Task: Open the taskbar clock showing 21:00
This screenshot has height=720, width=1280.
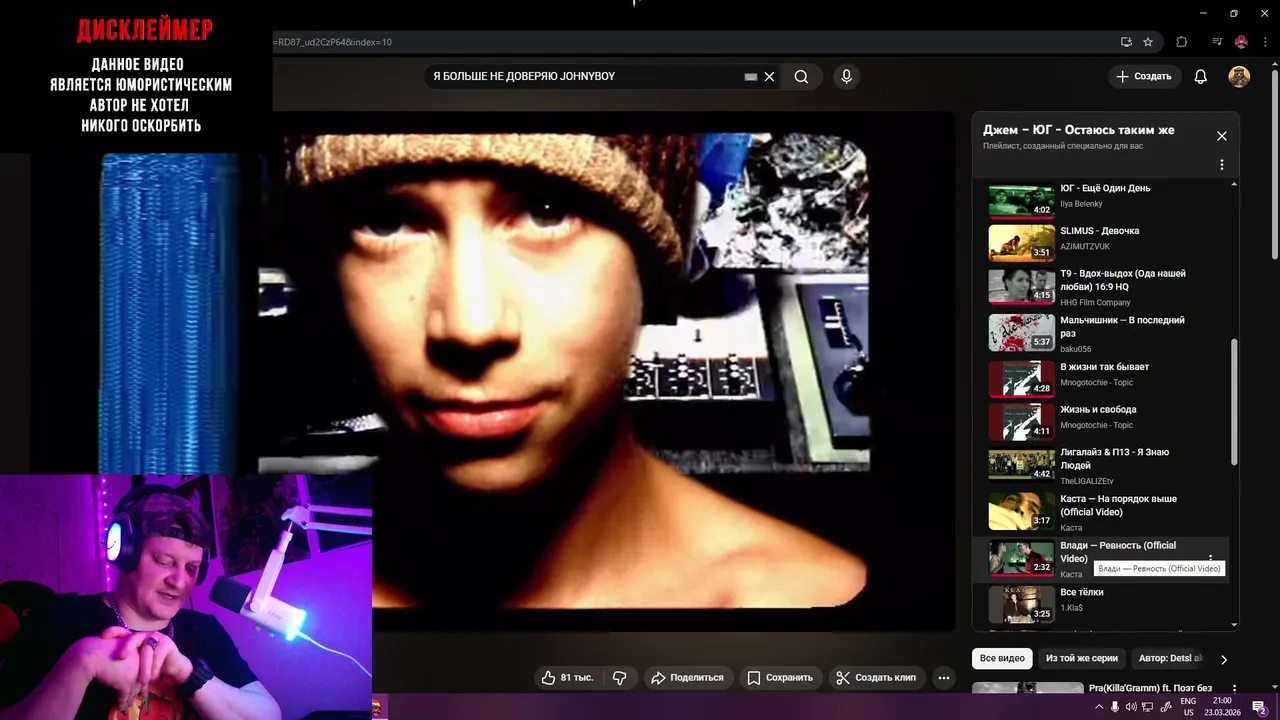Action: pos(1221,707)
